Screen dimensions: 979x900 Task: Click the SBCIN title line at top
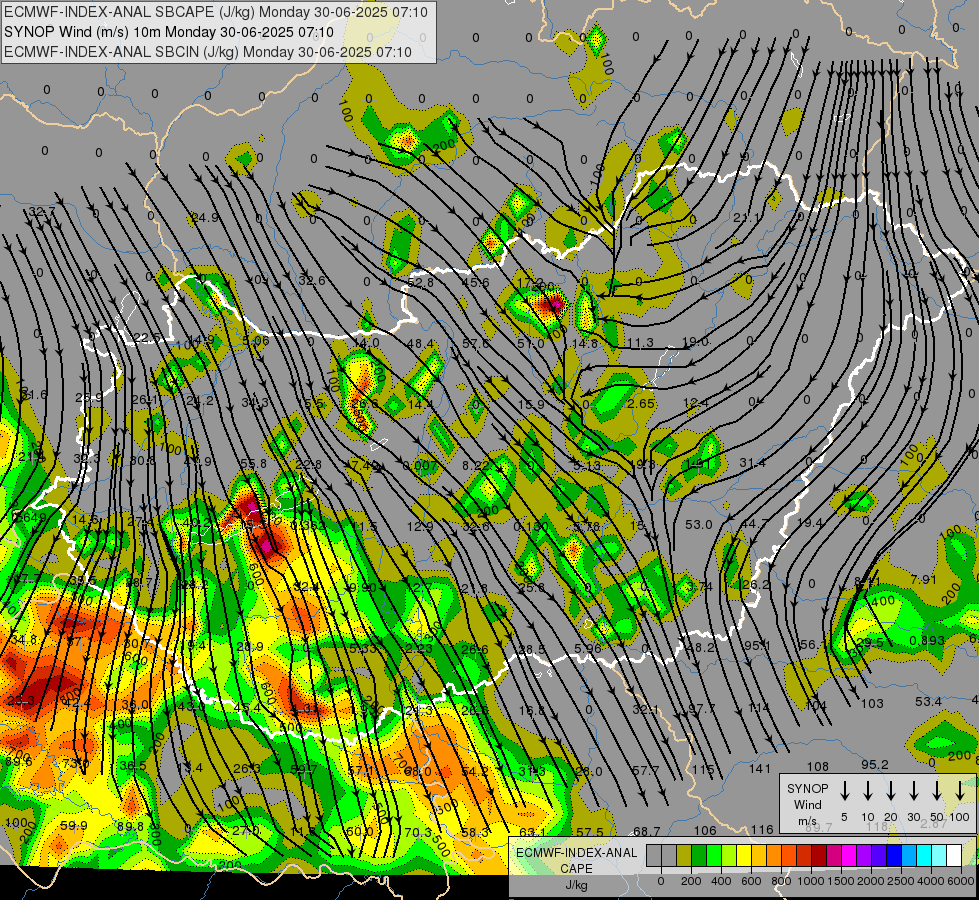pyautogui.click(x=208, y=52)
